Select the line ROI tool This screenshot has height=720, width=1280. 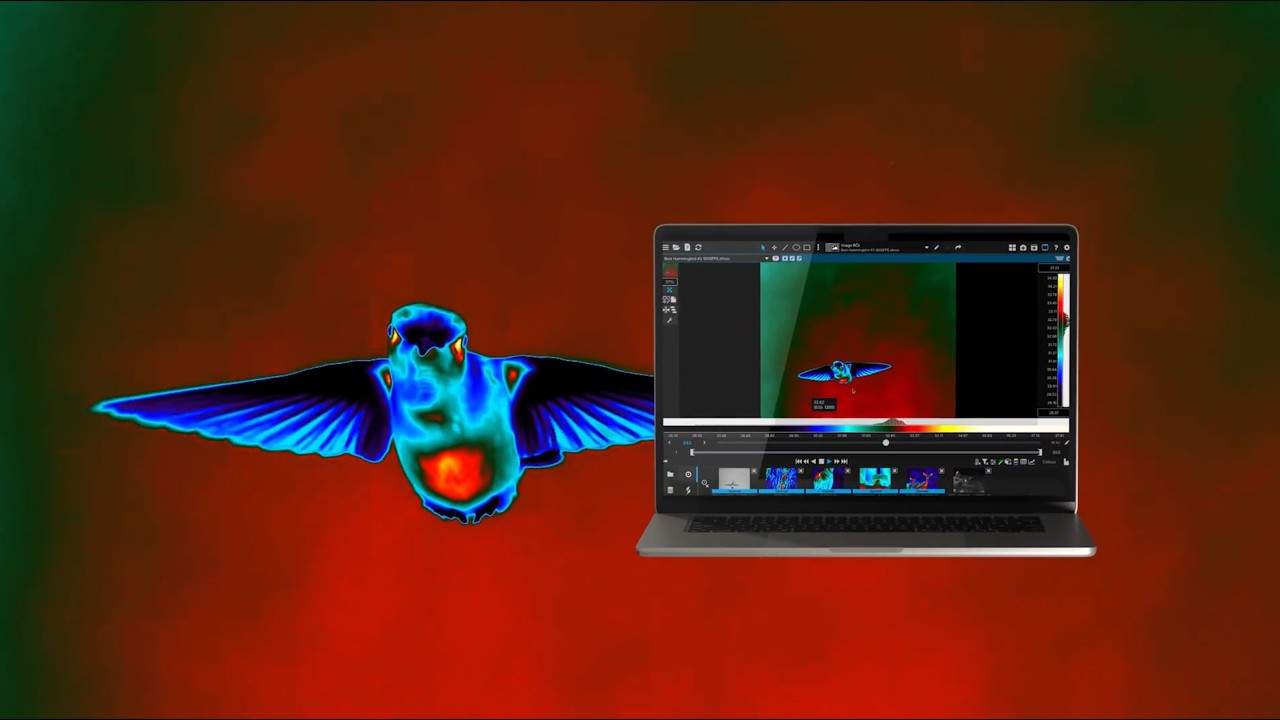[785, 247]
